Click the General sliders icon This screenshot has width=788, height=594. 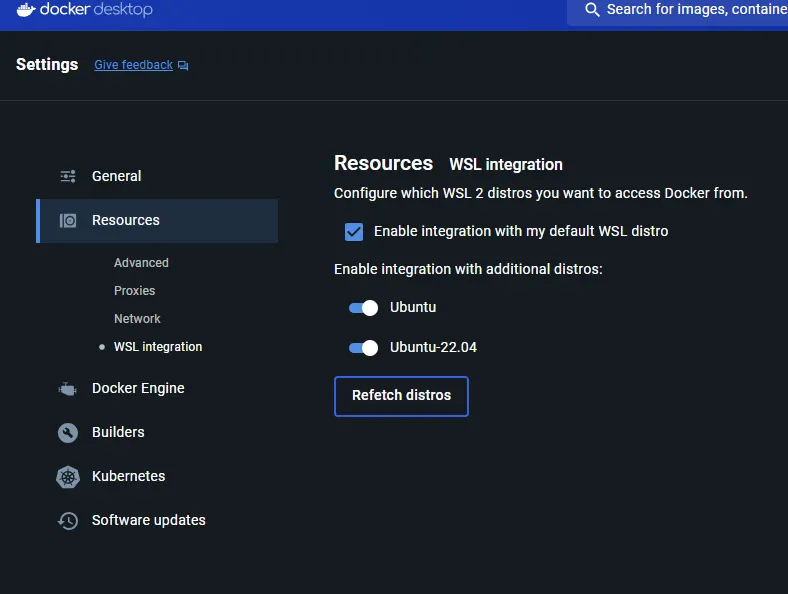tap(68, 176)
